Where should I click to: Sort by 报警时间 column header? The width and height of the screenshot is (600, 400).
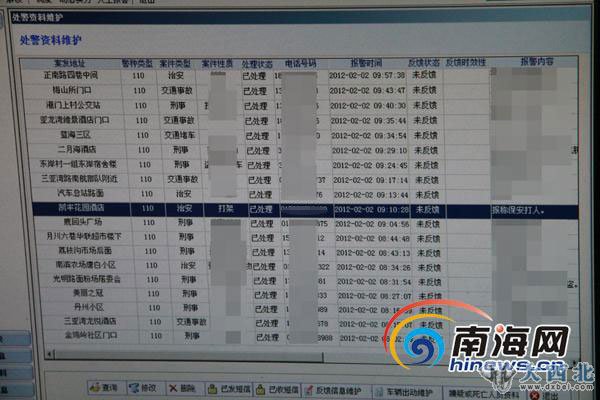click(x=366, y=63)
